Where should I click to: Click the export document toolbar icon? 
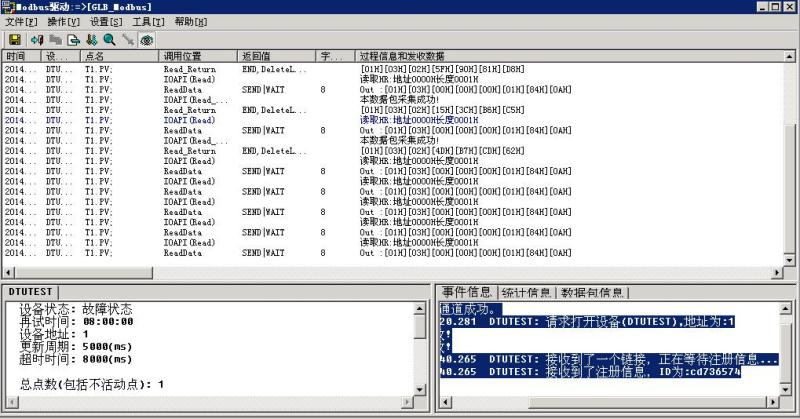click(x=73, y=40)
